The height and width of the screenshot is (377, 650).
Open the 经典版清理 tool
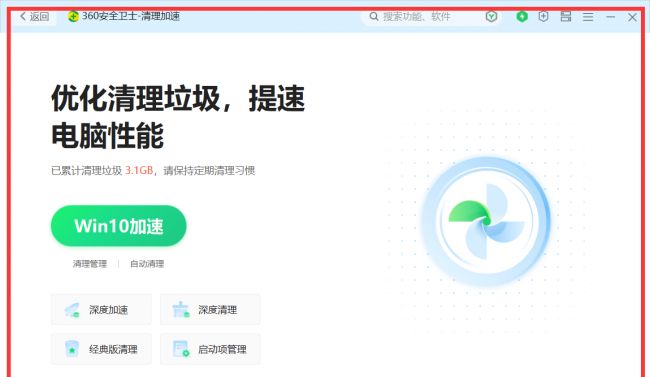point(101,349)
